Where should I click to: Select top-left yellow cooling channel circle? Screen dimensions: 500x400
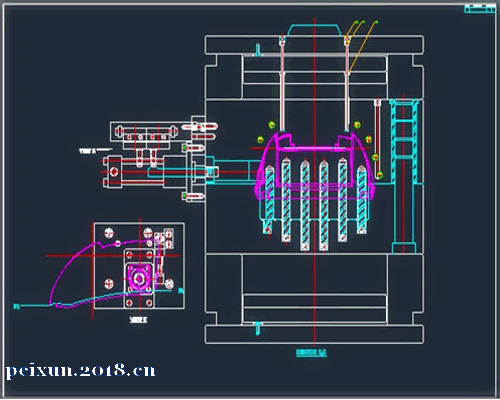point(272,125)
